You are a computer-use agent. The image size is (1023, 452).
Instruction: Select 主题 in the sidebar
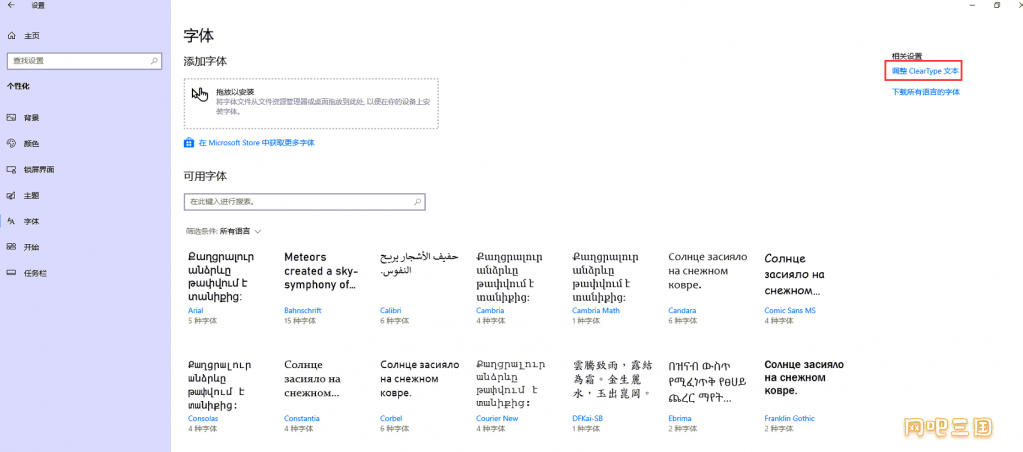coord(31,196)
